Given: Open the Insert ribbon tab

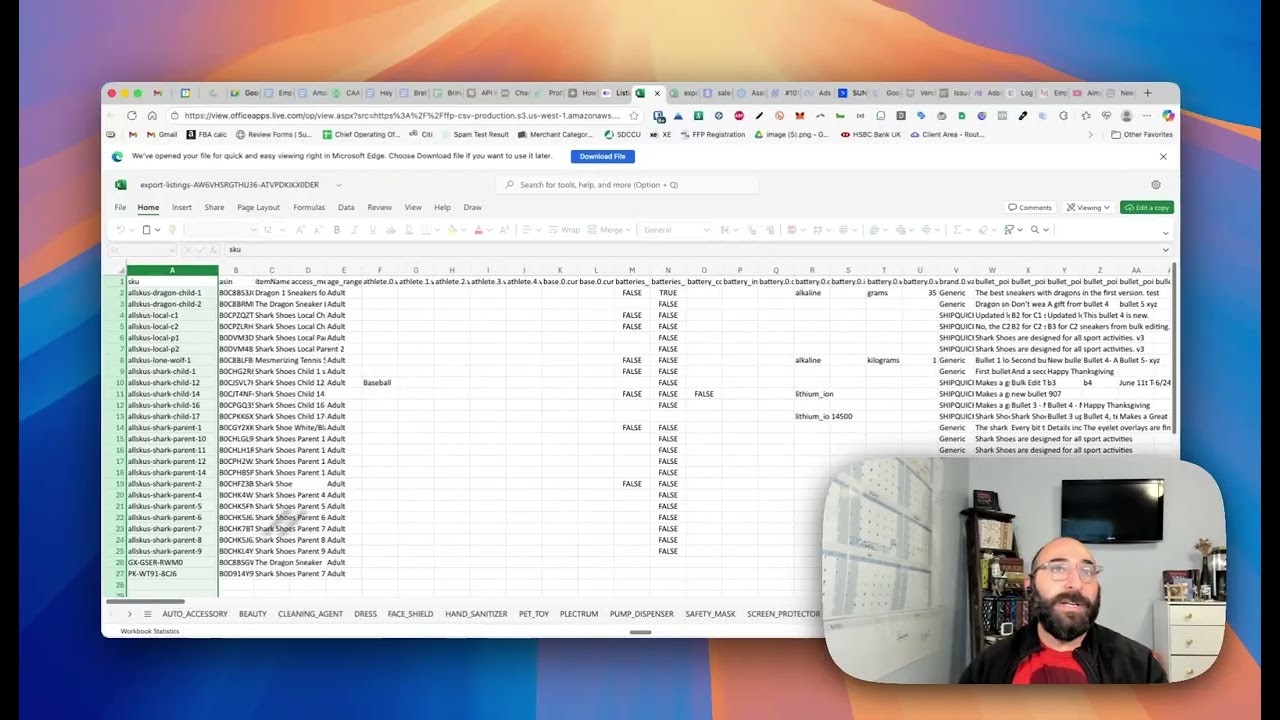Looking at the screenshot, I should pyautogui.click(x=182, y=208).
